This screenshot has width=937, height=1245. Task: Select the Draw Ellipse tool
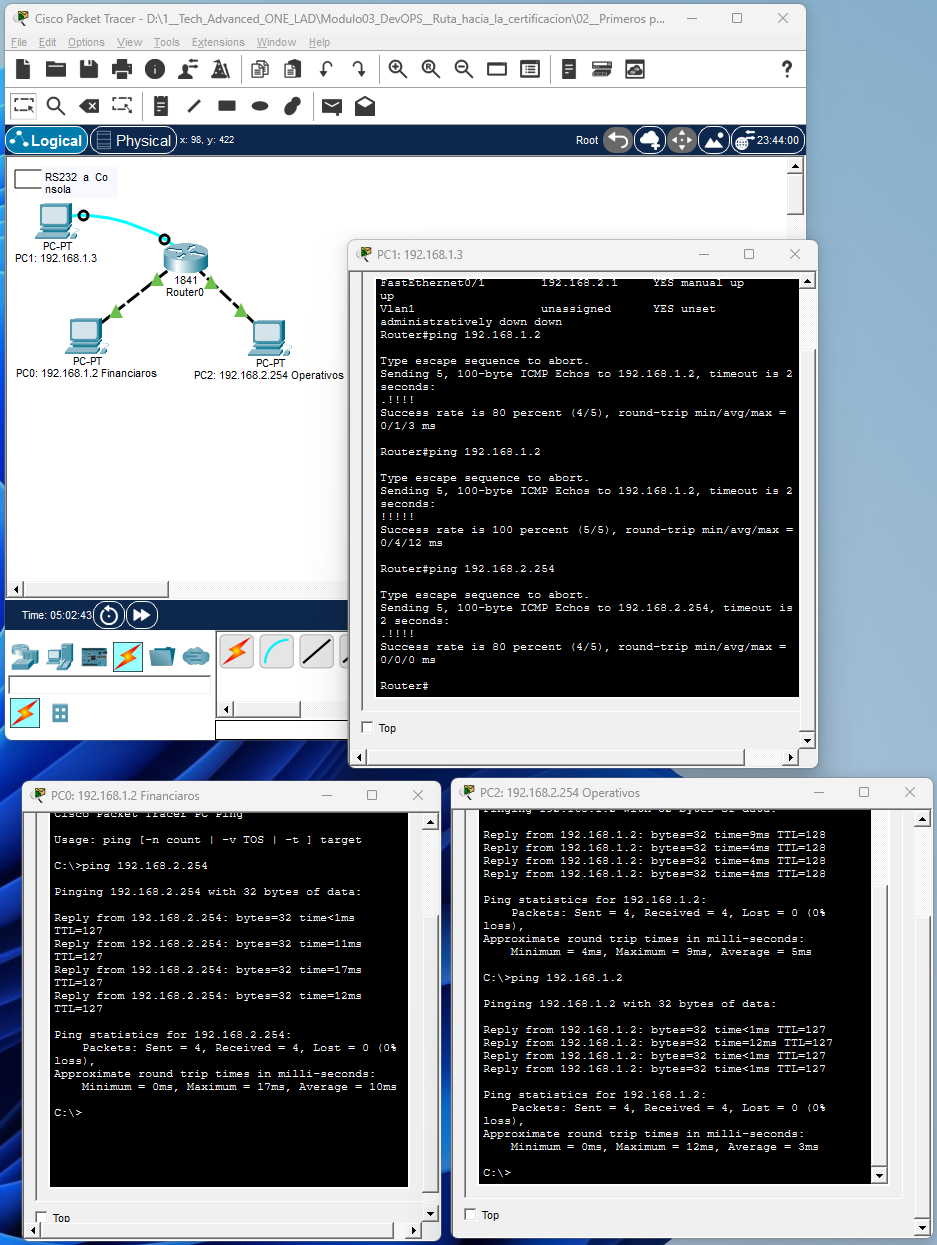pyautogui.click(x=260, y=105)
